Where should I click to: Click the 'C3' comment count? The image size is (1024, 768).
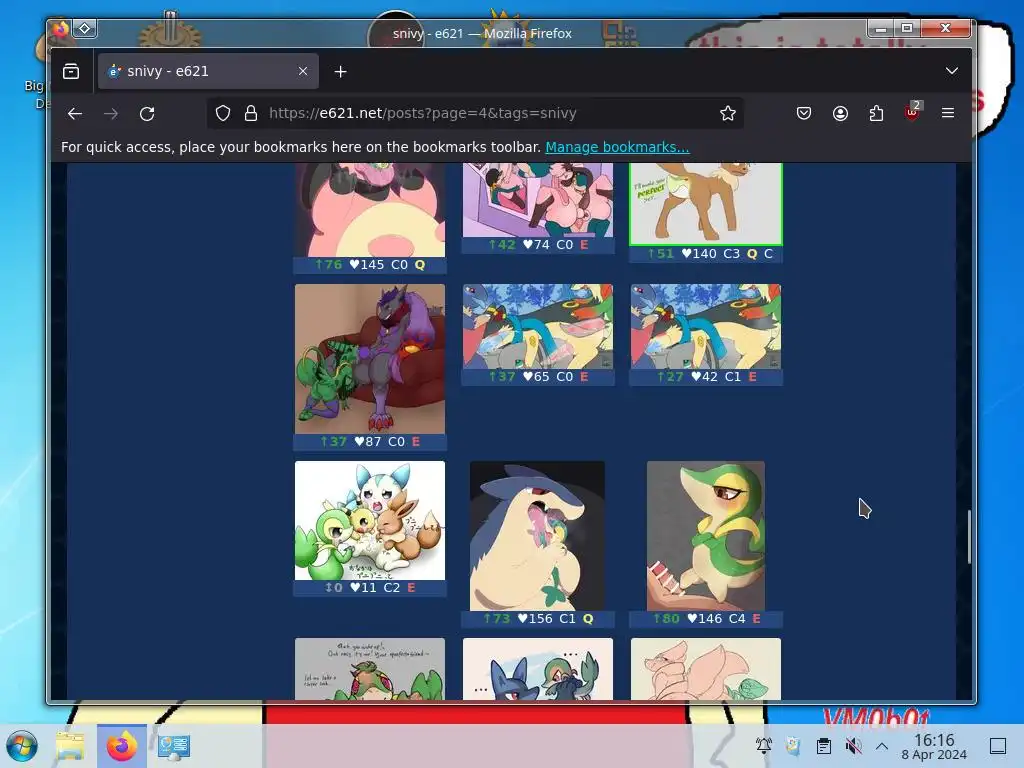click(731, 253)
